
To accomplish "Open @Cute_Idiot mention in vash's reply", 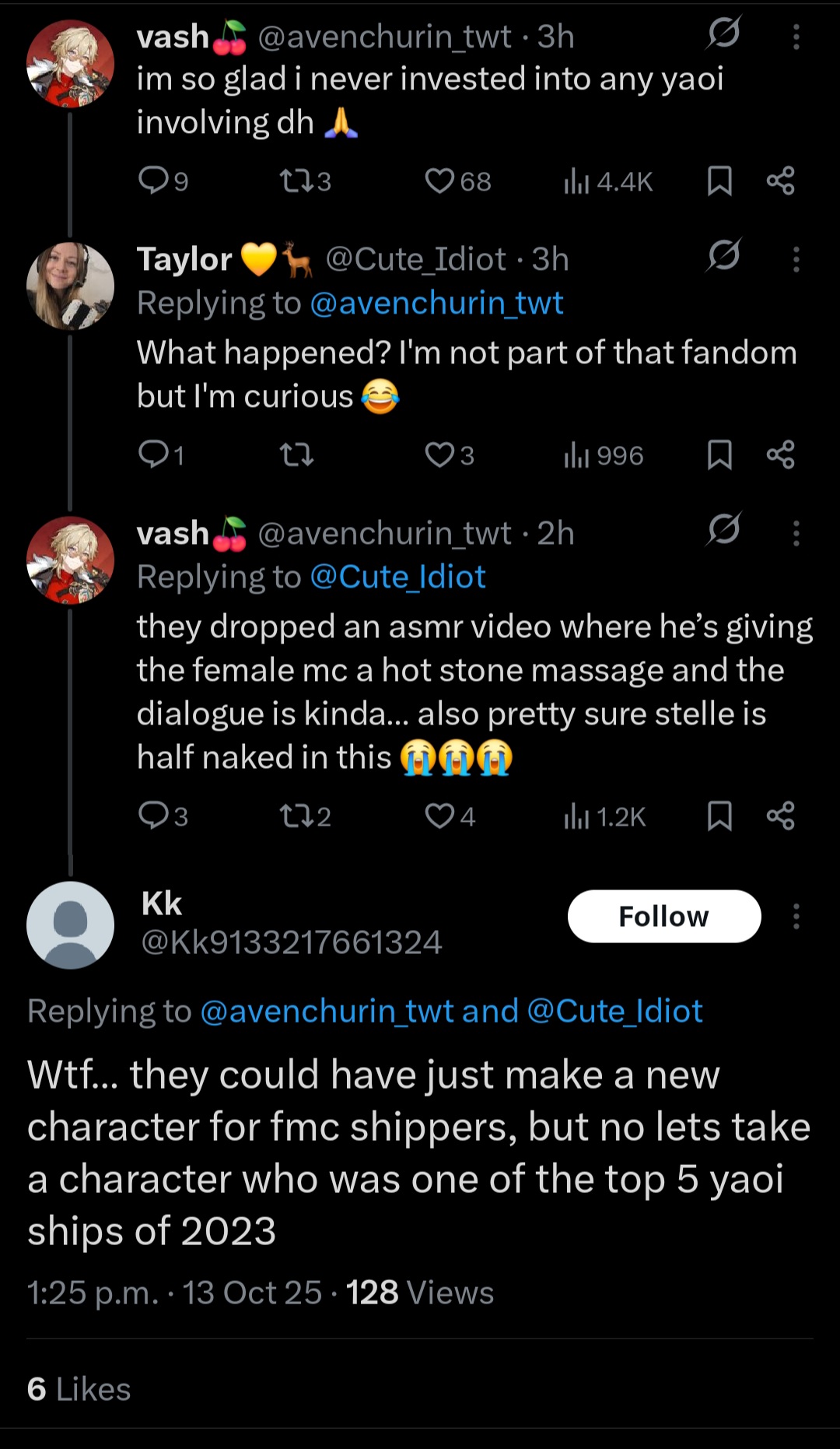I will click(x=397, y=577).
